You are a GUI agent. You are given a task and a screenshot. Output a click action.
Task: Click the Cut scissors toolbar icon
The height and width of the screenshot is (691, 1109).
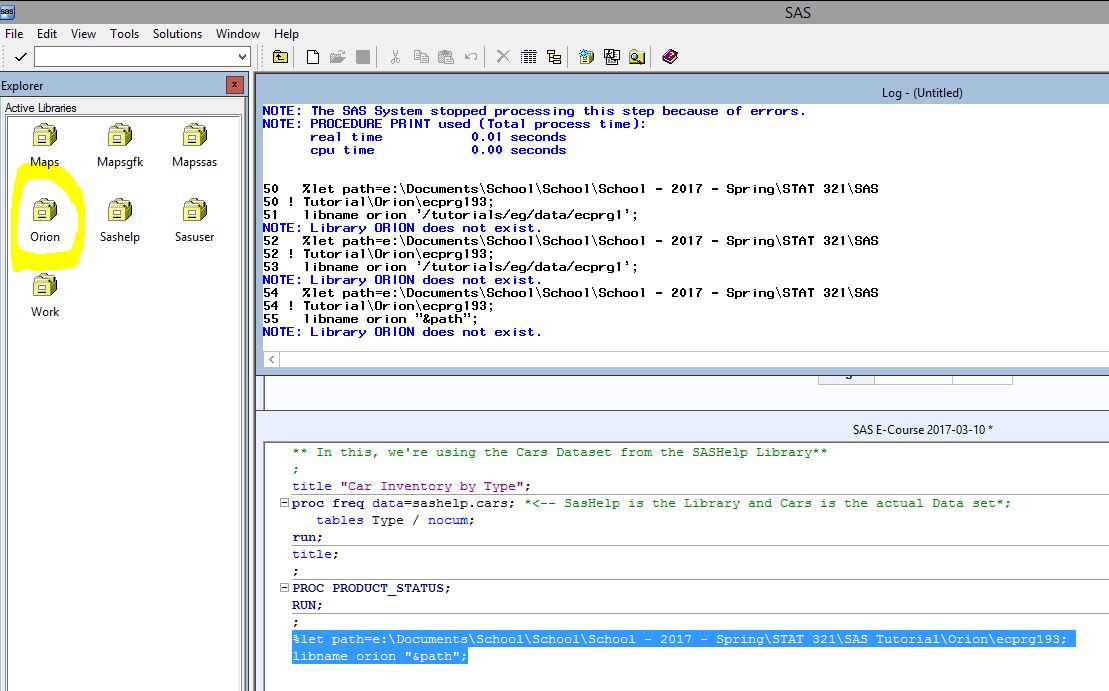coord(394,57)
